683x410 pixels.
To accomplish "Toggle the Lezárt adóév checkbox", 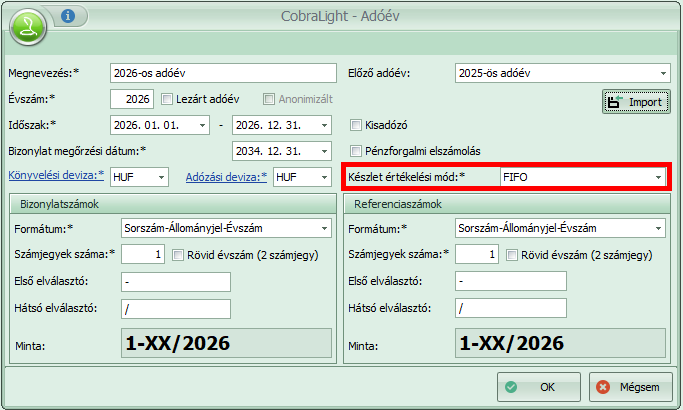I will click(x=167, y=100).
